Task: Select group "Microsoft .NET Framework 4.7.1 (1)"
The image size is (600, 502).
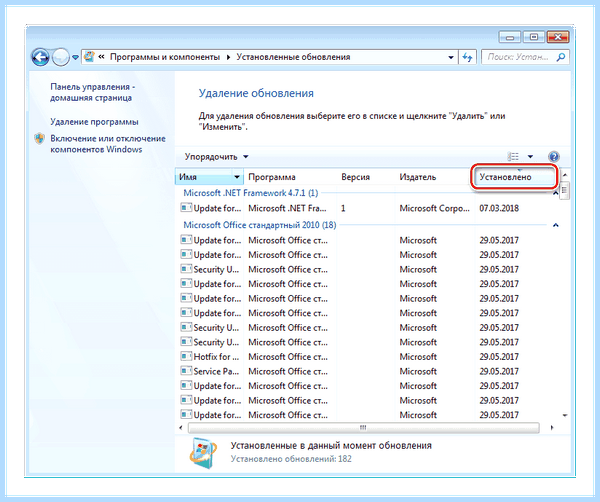Action: (251, 193)
